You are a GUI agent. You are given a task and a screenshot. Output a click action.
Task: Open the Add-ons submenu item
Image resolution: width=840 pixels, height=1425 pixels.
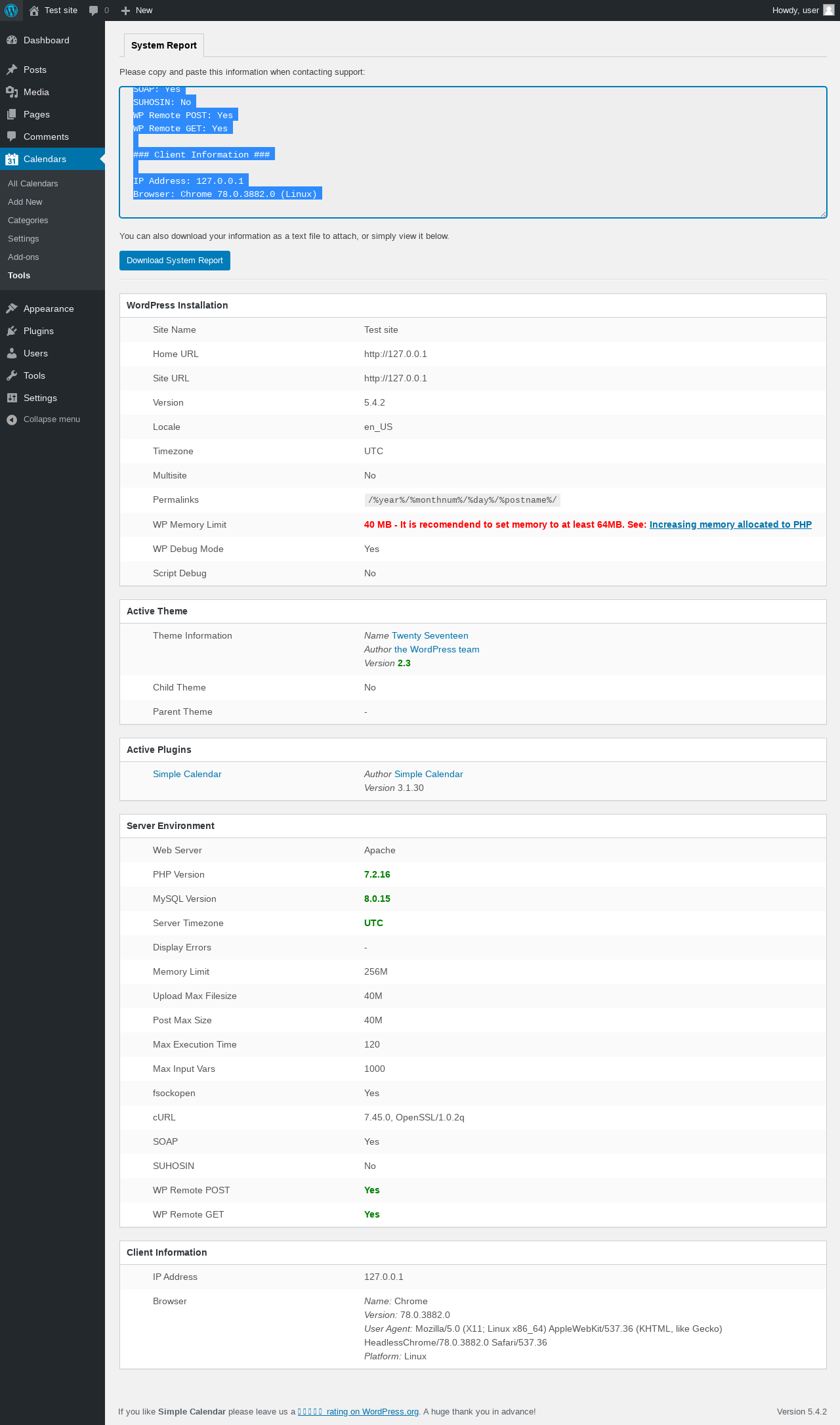[x=24, y=257]
